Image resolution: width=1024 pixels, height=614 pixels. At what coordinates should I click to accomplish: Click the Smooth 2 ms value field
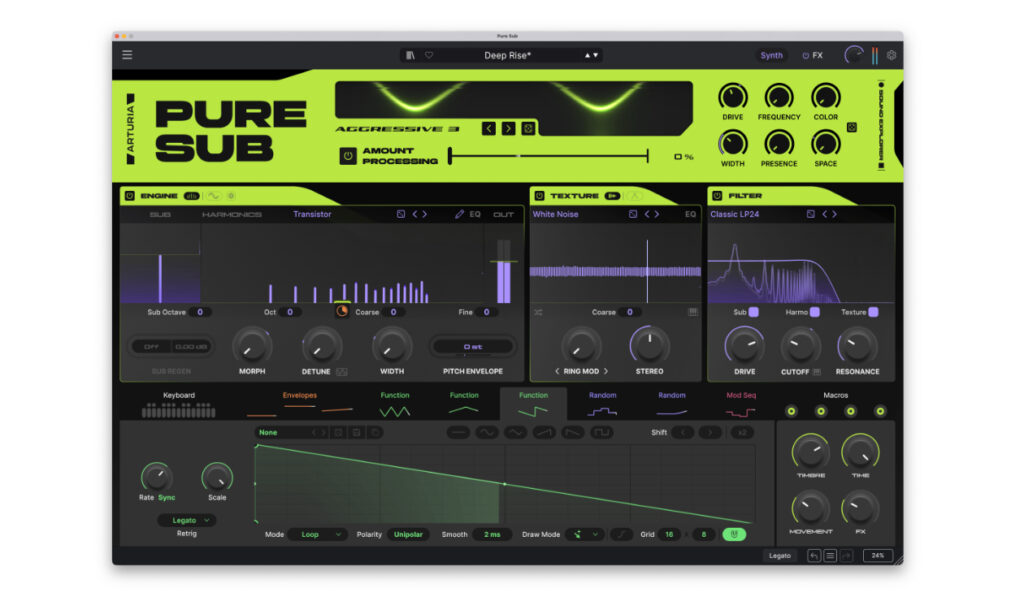(492, 534)
